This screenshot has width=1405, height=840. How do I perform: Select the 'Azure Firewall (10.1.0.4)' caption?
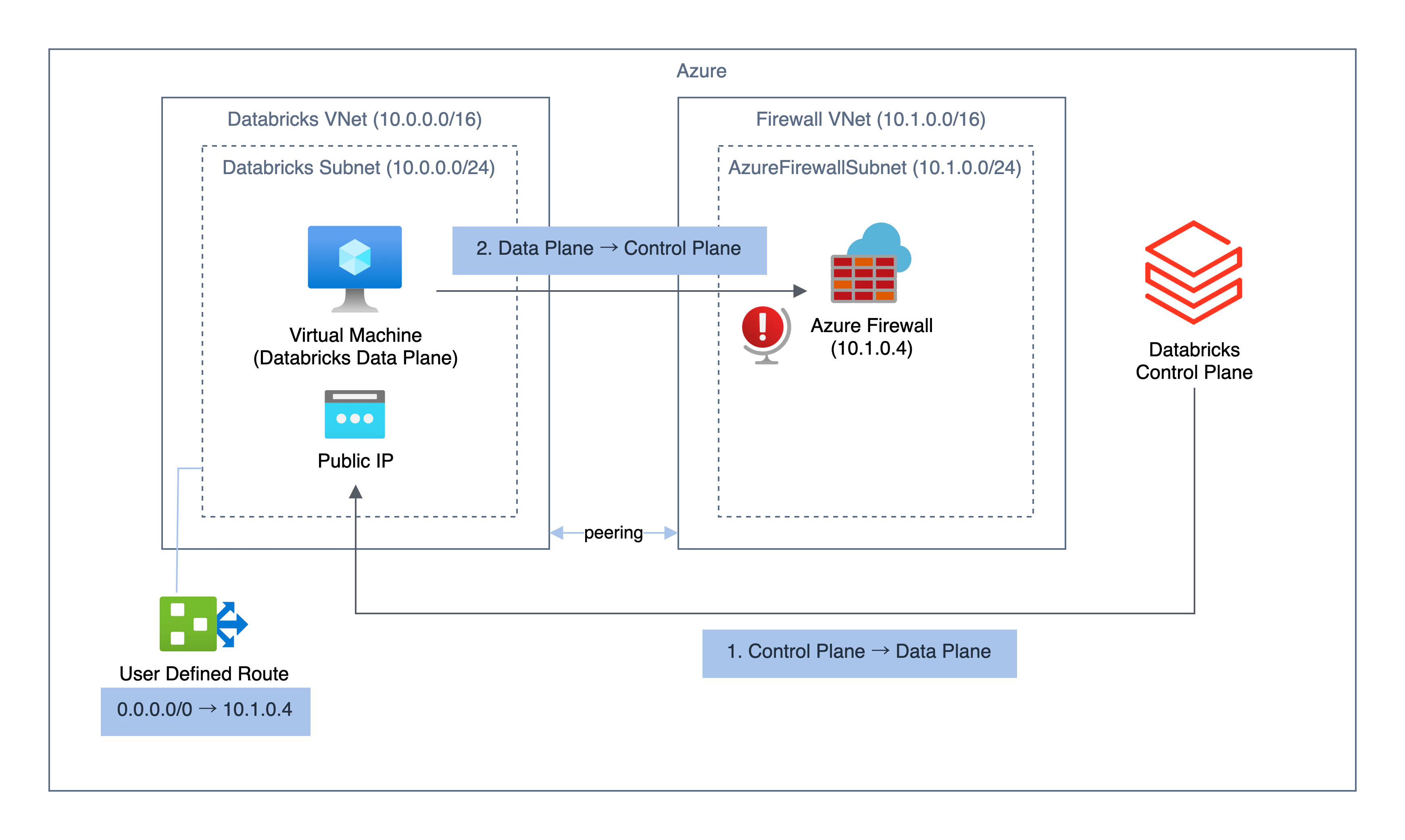coord(871,337)
